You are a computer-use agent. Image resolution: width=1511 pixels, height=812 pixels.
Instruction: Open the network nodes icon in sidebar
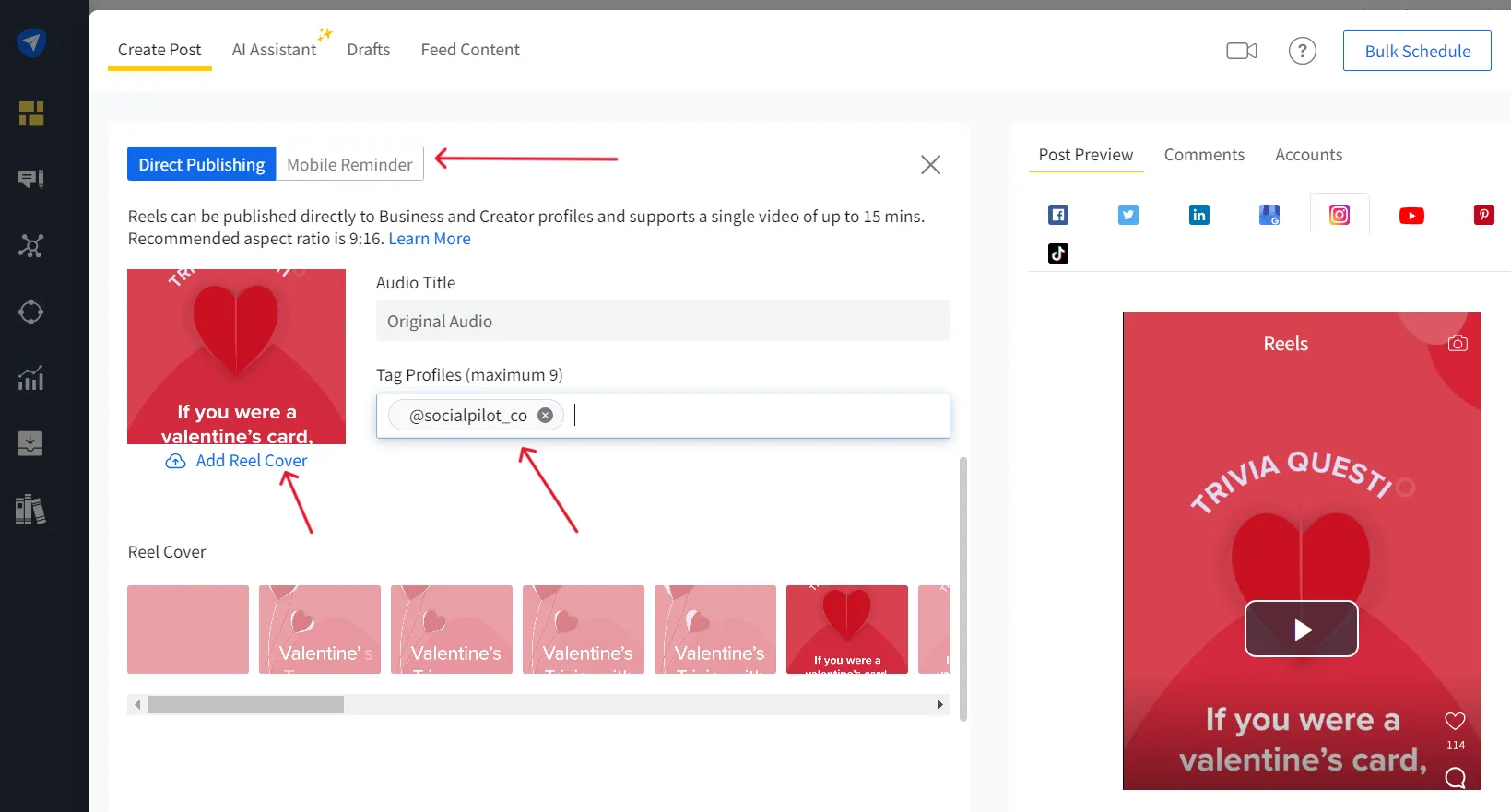31,245
